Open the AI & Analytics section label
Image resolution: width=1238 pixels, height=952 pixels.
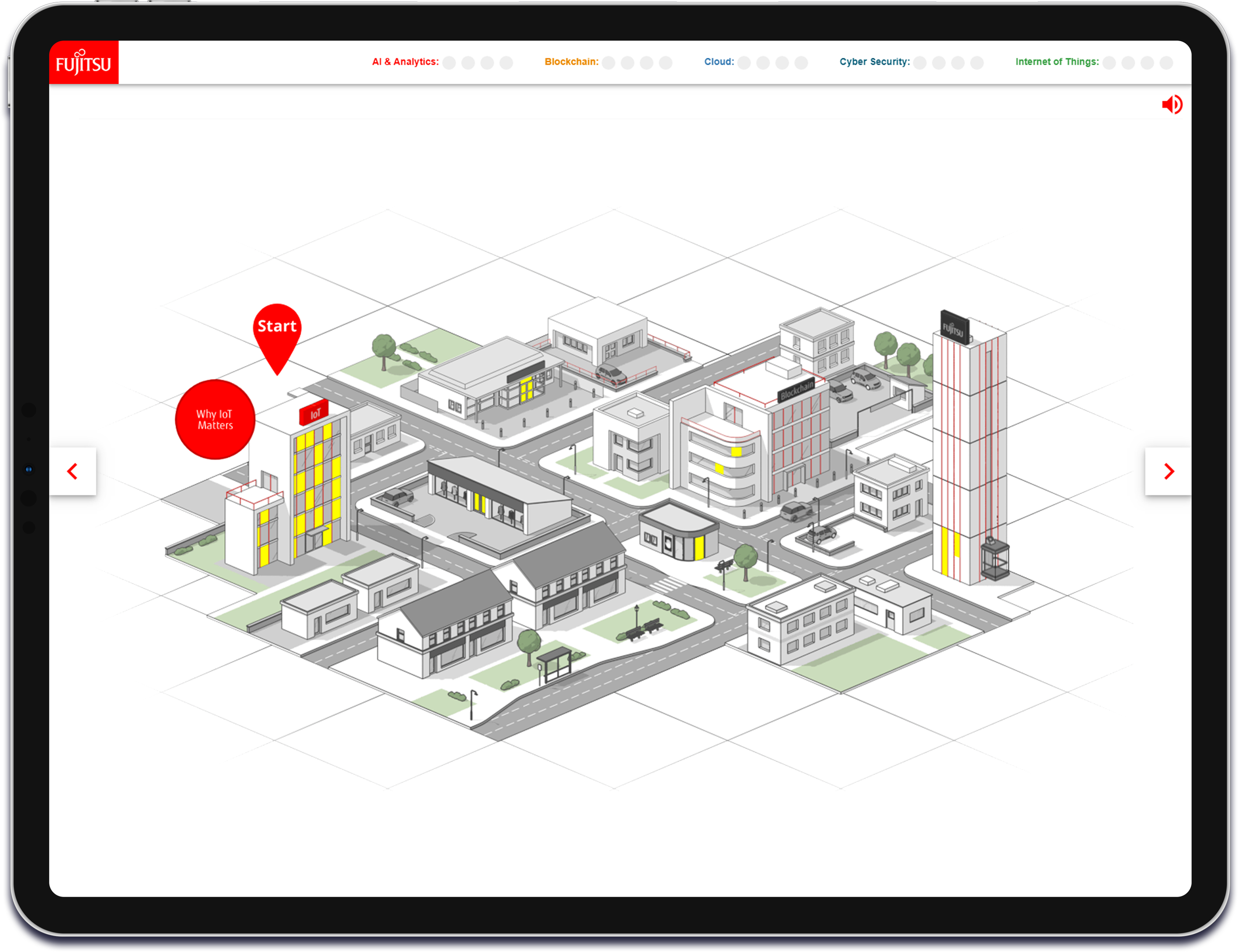[x=405, y=62]
